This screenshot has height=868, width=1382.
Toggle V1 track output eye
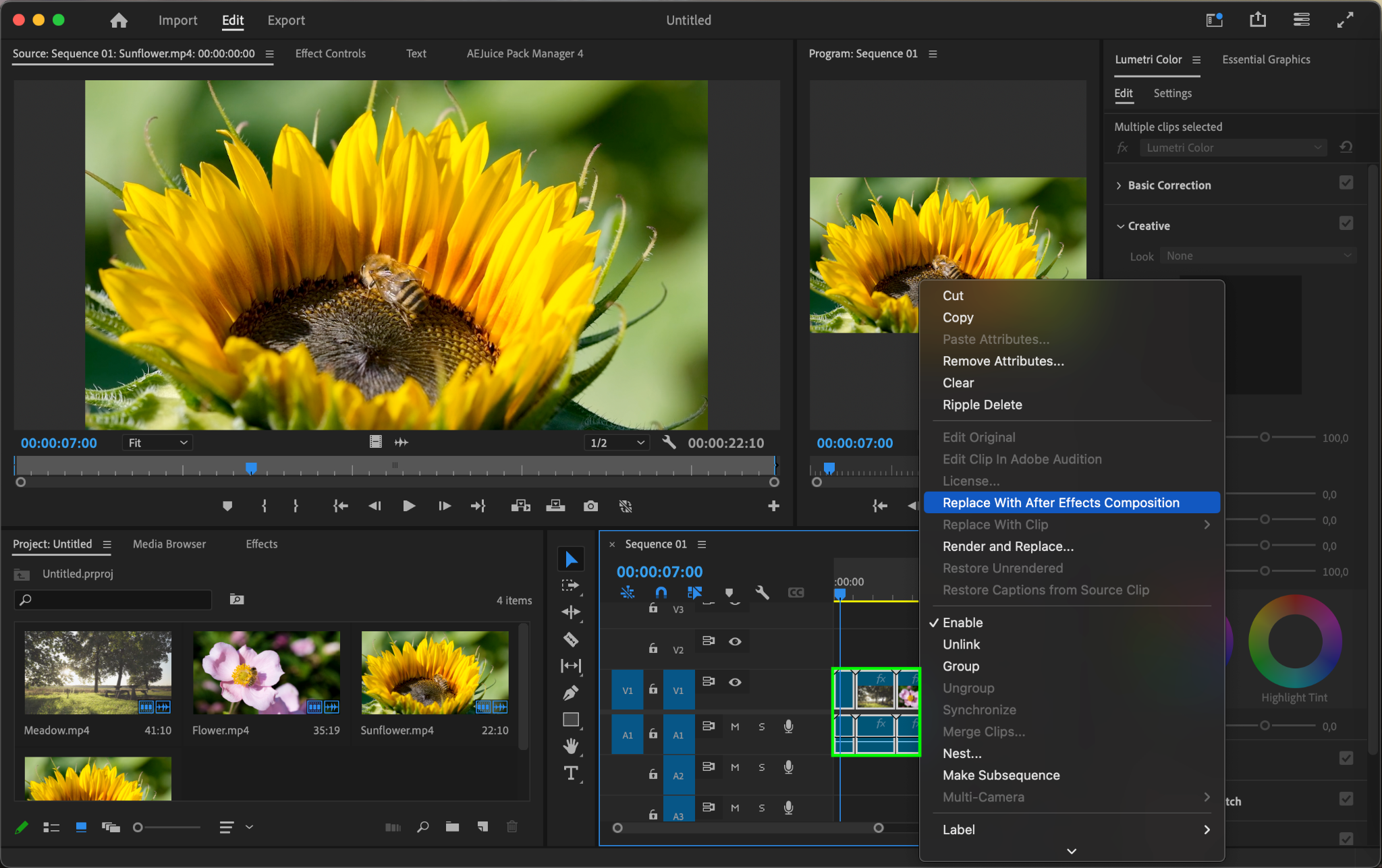(x=735, y=682)
